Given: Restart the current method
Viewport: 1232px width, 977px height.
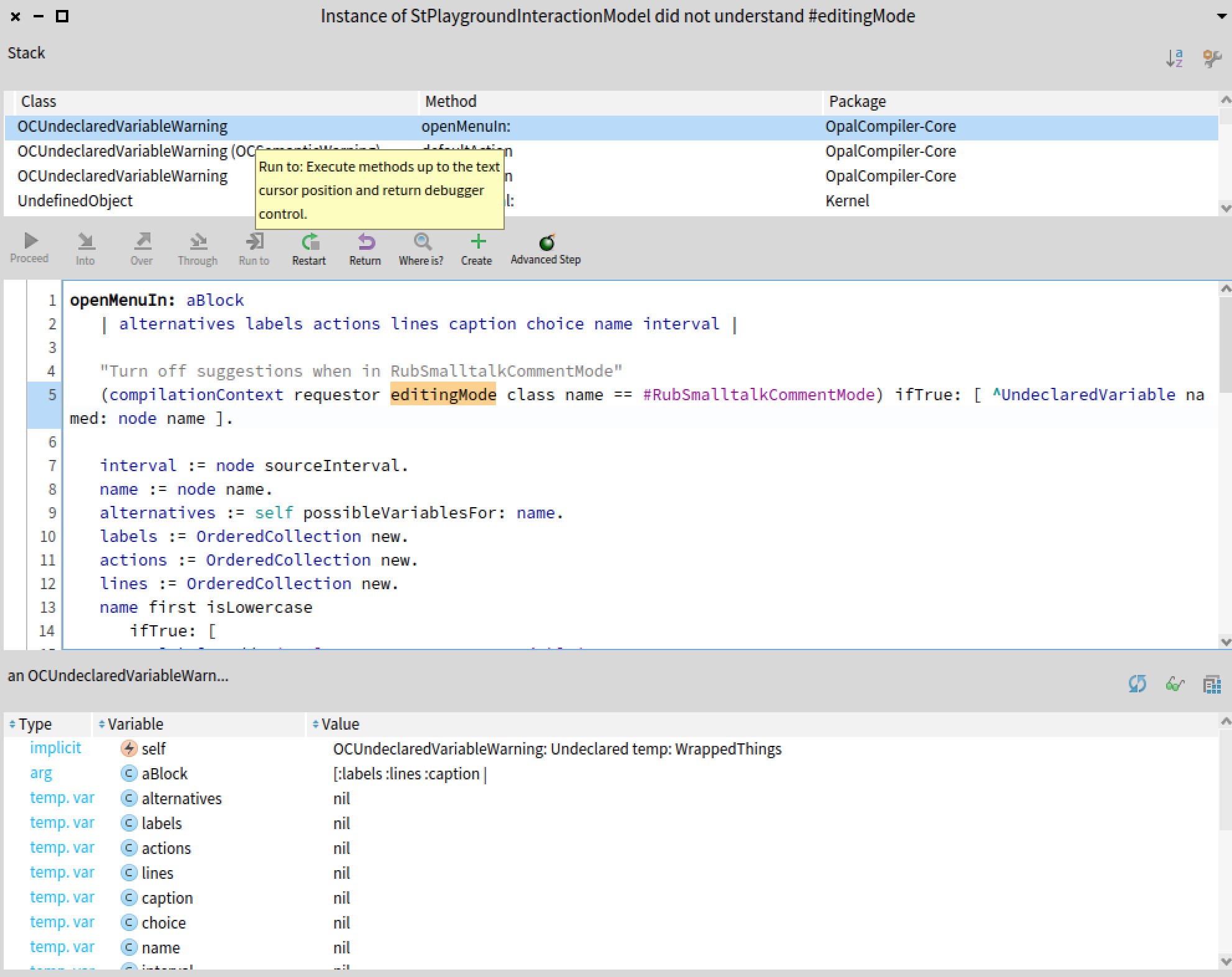Looking at the screenshot, I should point(309,247).
